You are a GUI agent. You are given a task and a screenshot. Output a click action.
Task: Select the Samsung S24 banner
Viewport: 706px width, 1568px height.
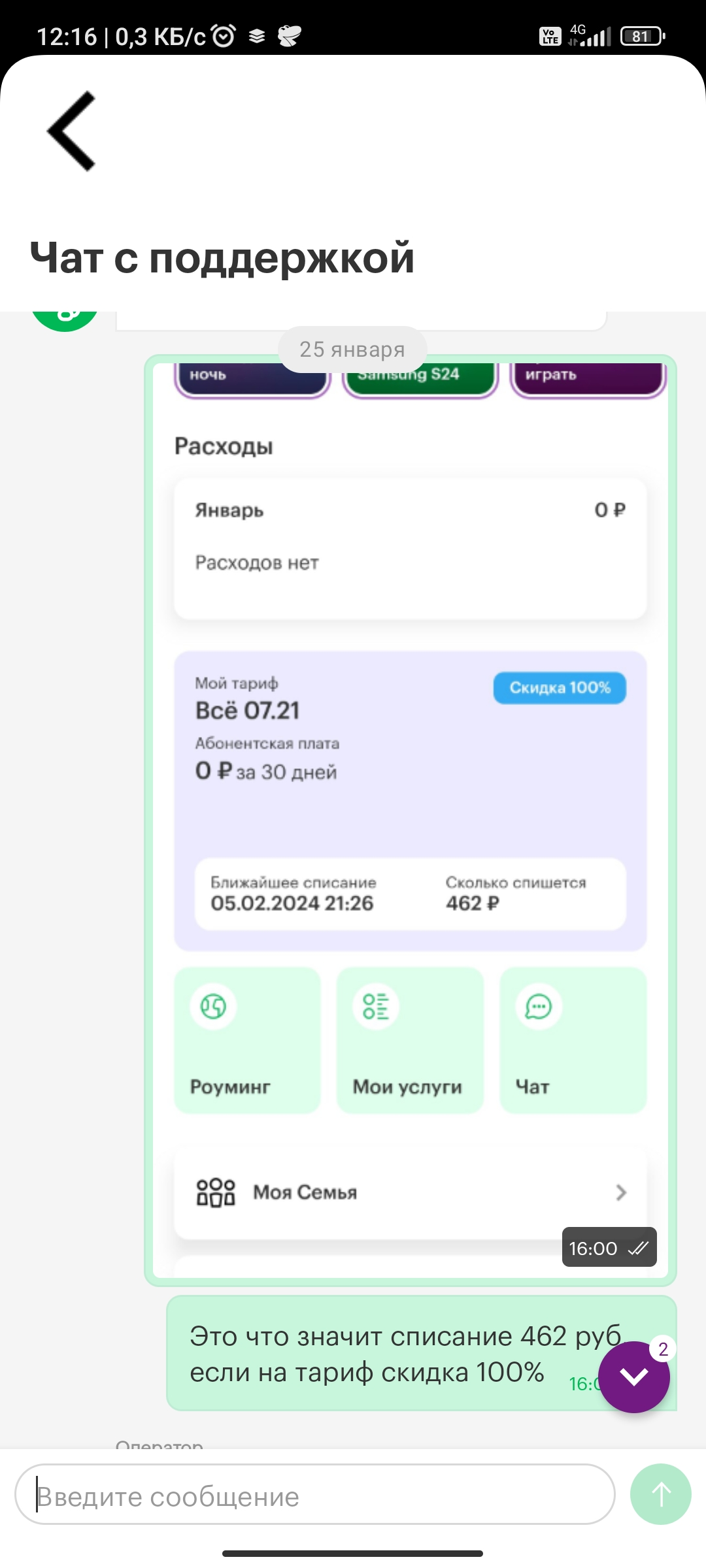[x=420, y=378]
